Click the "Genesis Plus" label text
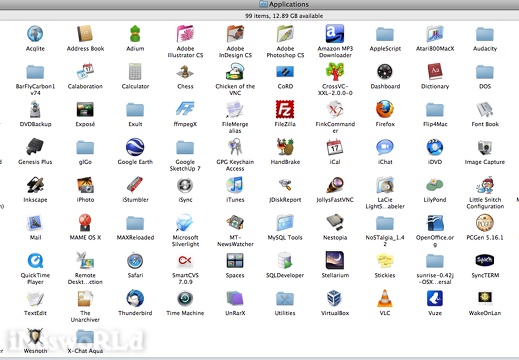The image size is (519, 360). click(35, 162)
